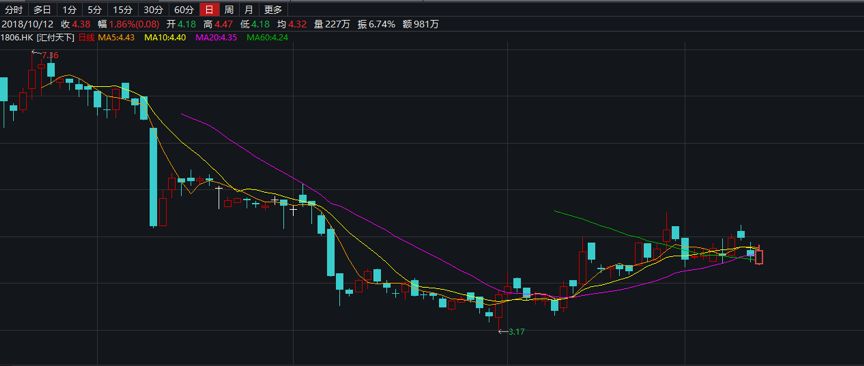Viewport: 864px width, 366px height.
Task: Select the highlighted 日 daily tab
Action: [209, 9]
